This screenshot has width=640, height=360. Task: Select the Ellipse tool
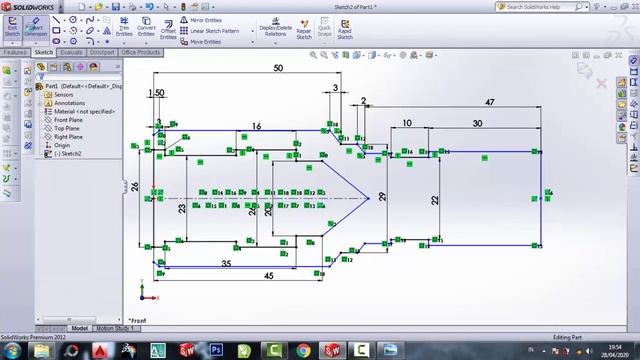click(90, 31)
